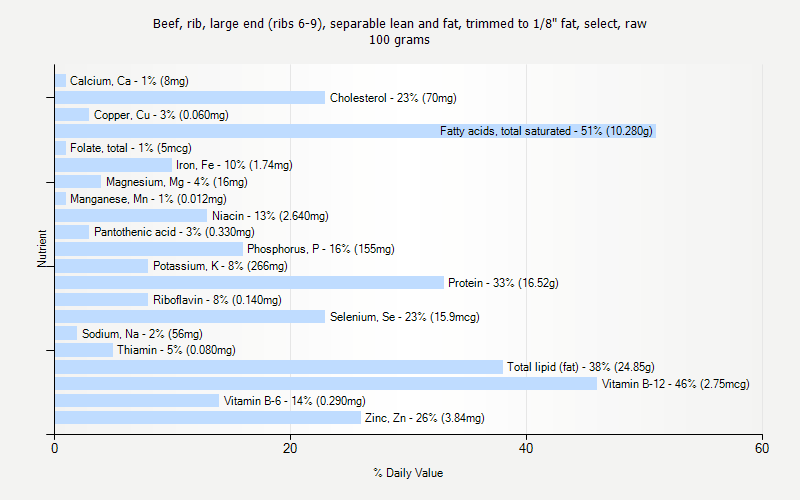Select the Selenium, Se bar

tap(189, 317)
